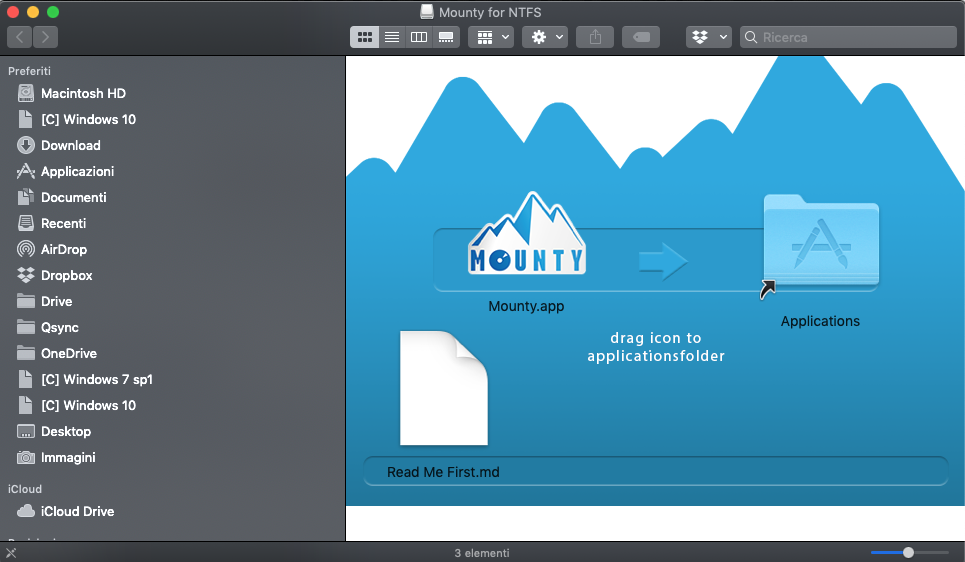
Task: Switch to icon view
Action: click(x=364, y=37)
